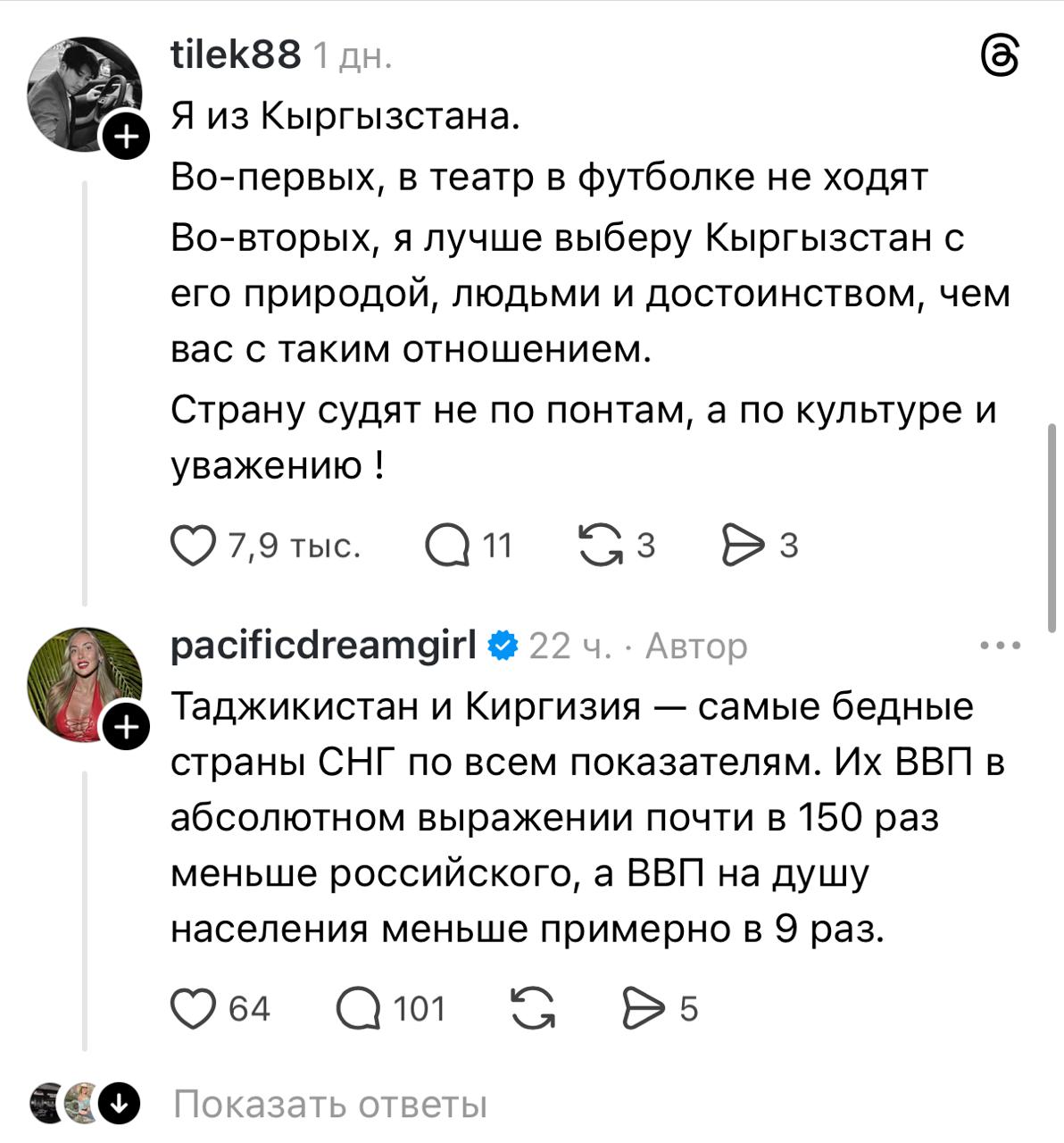Viewport: 1064px width, 1143px height.
Task: Follow tilek88 using avatar plus badge
Action: [127, 138]
